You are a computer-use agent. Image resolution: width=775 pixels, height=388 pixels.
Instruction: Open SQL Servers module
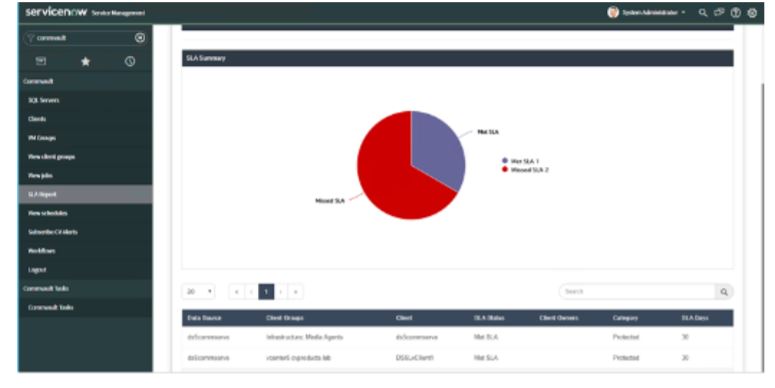[85, 100]
